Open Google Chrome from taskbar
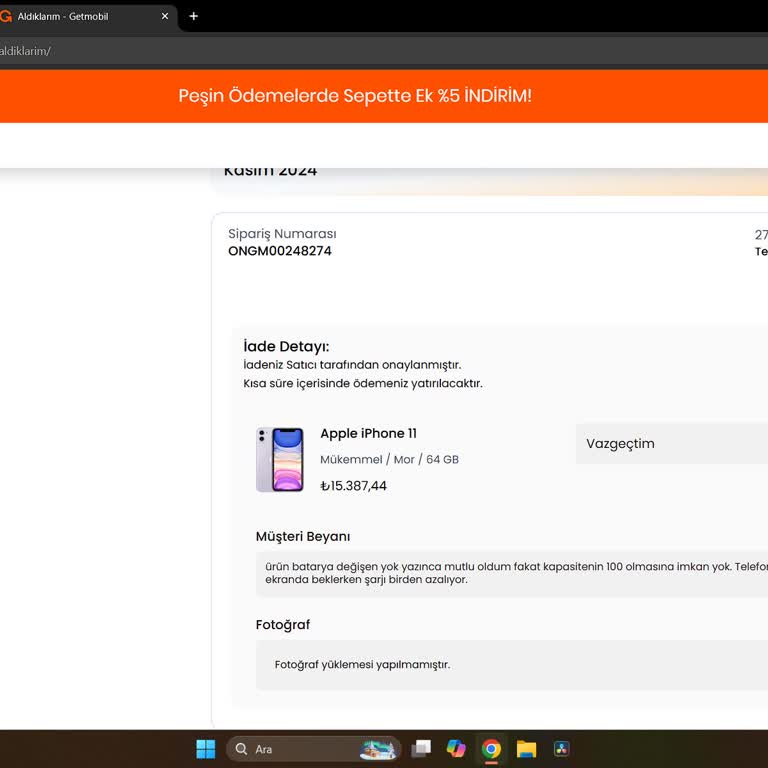 (491, 749)
